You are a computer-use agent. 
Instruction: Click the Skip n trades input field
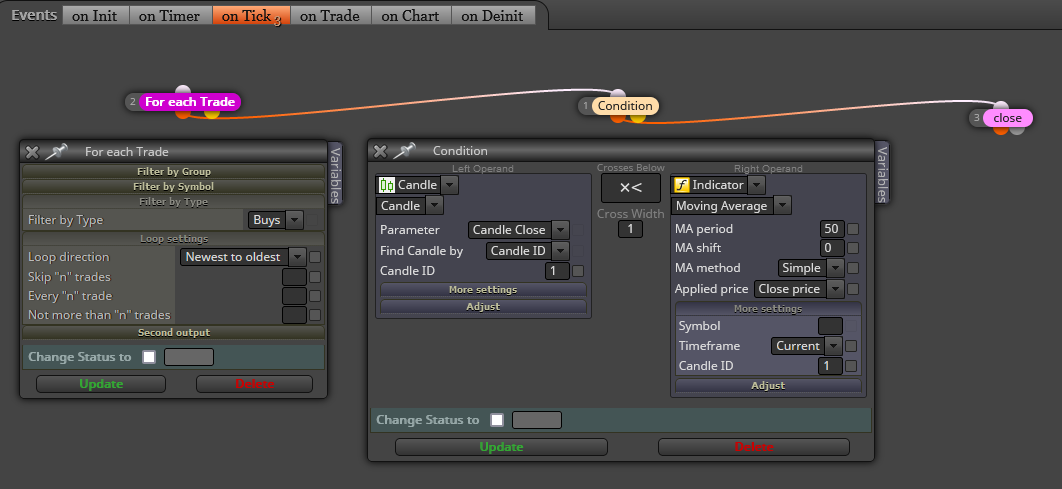tap(295, 277)
